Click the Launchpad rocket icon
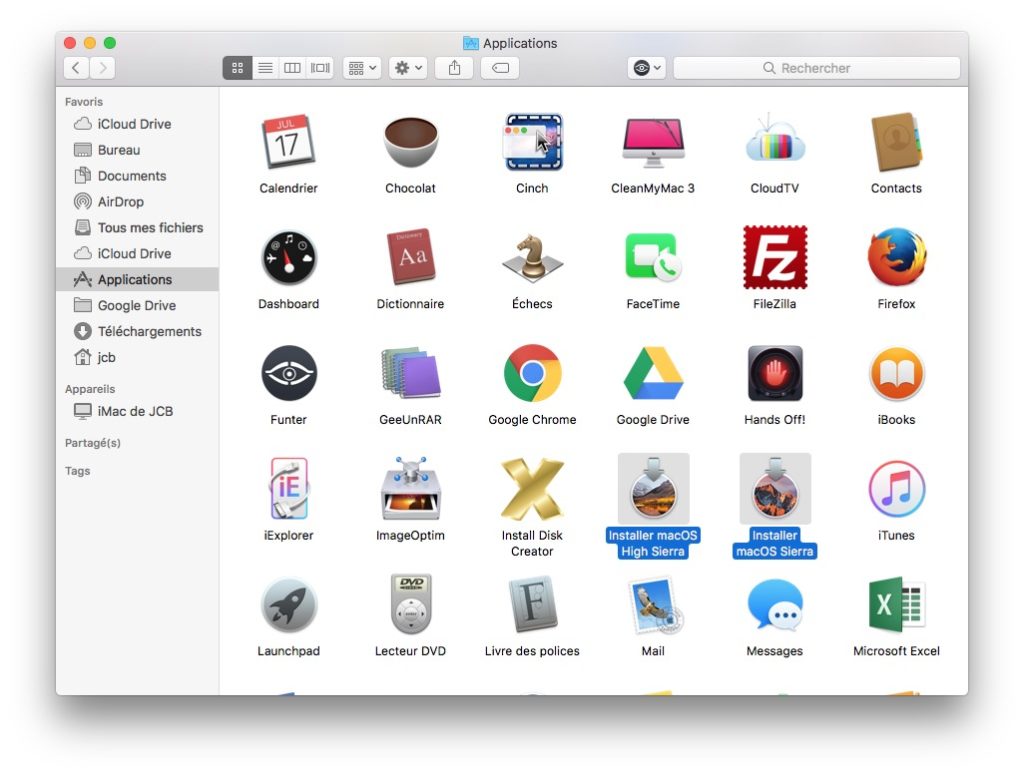 tap(289, 605)
